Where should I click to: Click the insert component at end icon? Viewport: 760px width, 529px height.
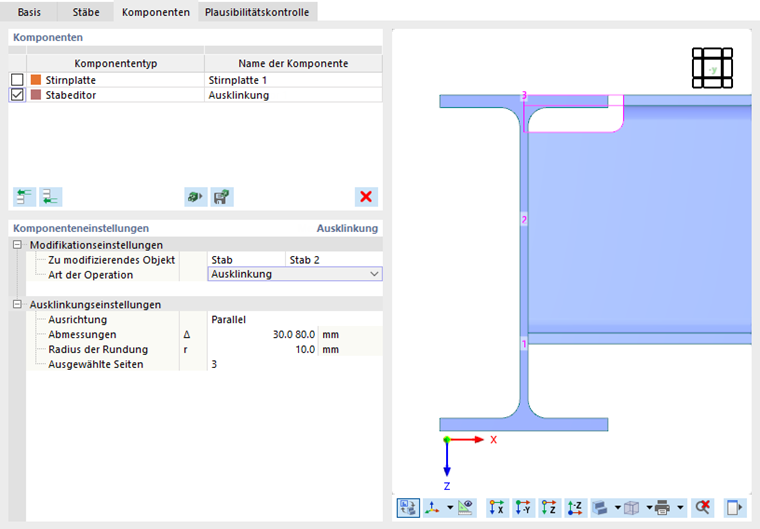[50, 197]
